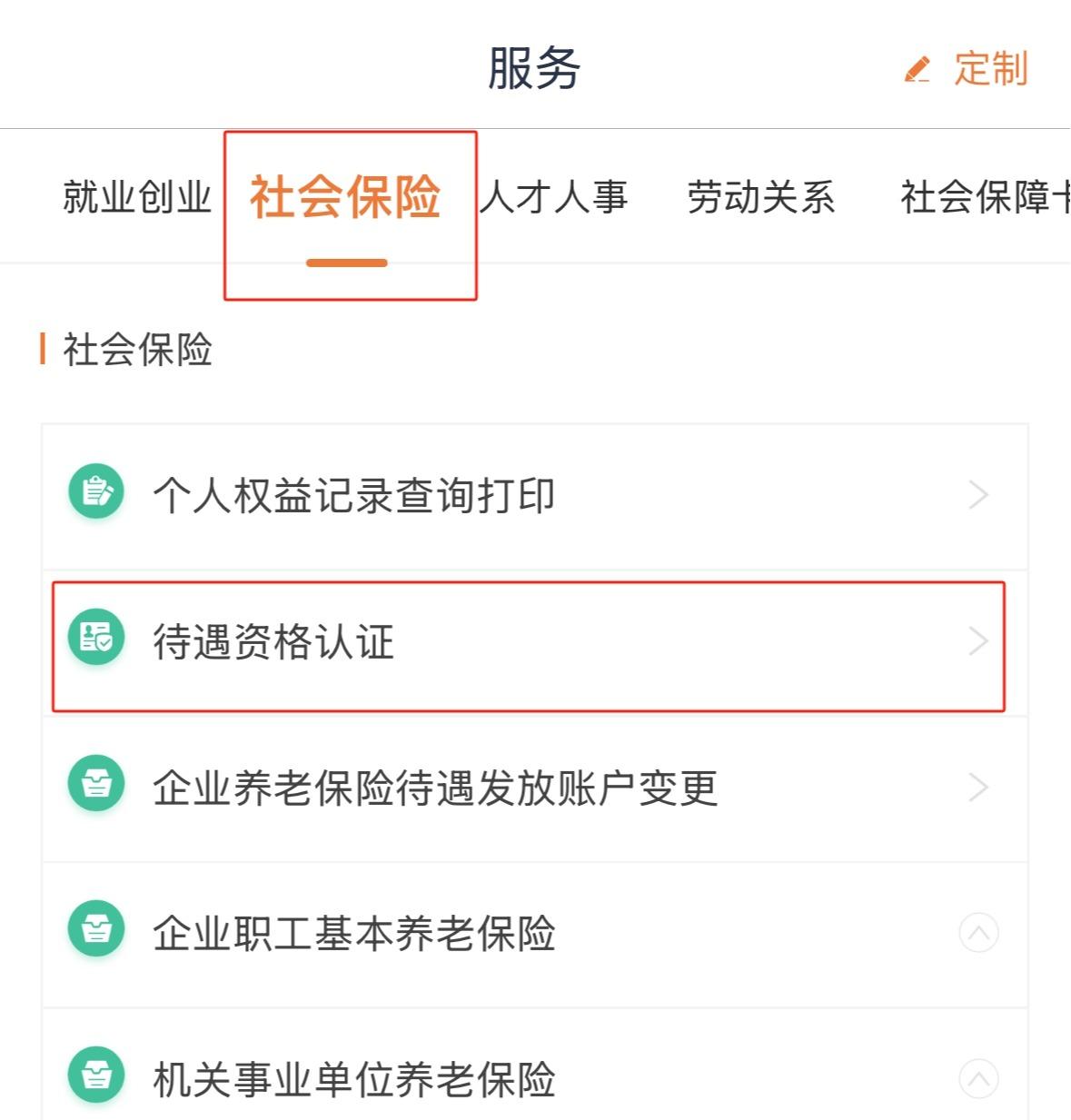Click the green icon beside 企业养老保险待遇发放账户变更

pos(96,782)
